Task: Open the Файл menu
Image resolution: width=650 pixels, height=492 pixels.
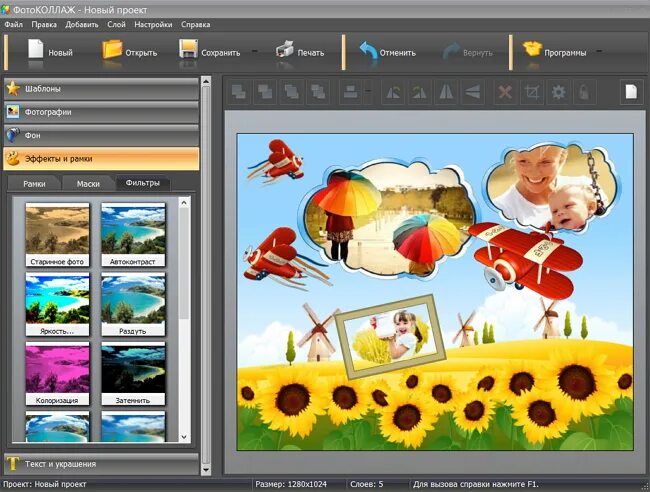Action: tap(14, 24)
